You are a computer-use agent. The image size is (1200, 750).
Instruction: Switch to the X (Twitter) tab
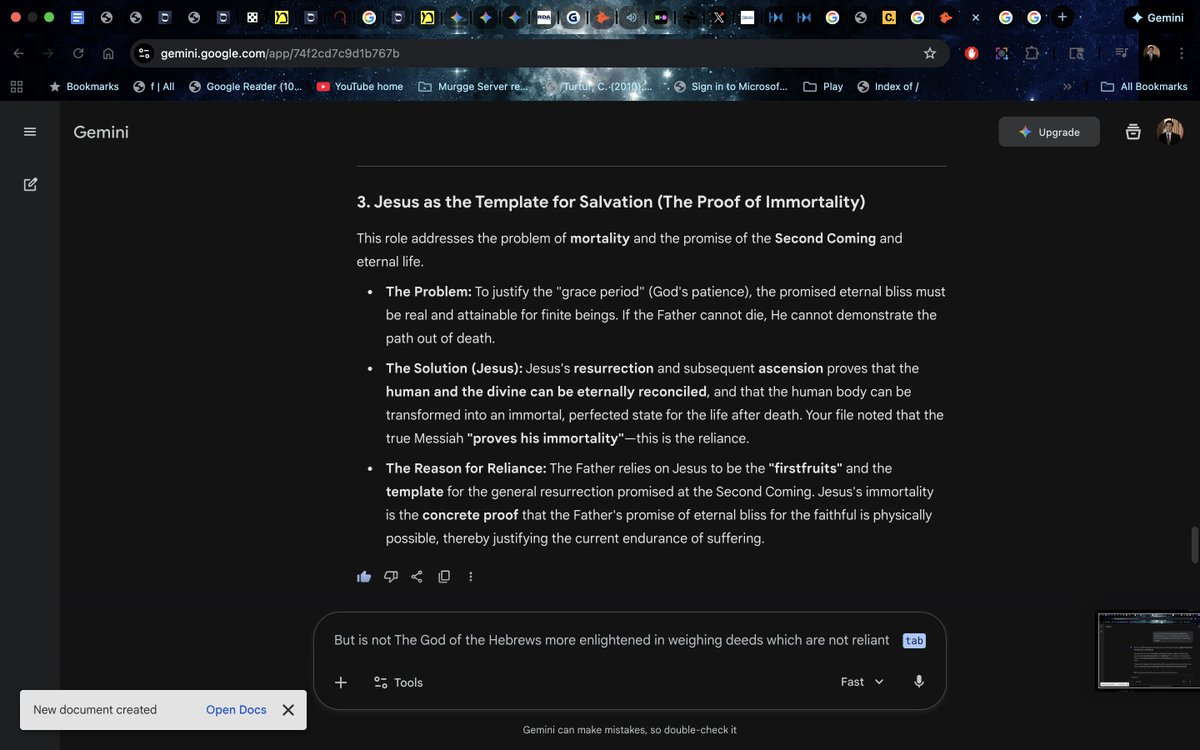(x=718, y=17)
